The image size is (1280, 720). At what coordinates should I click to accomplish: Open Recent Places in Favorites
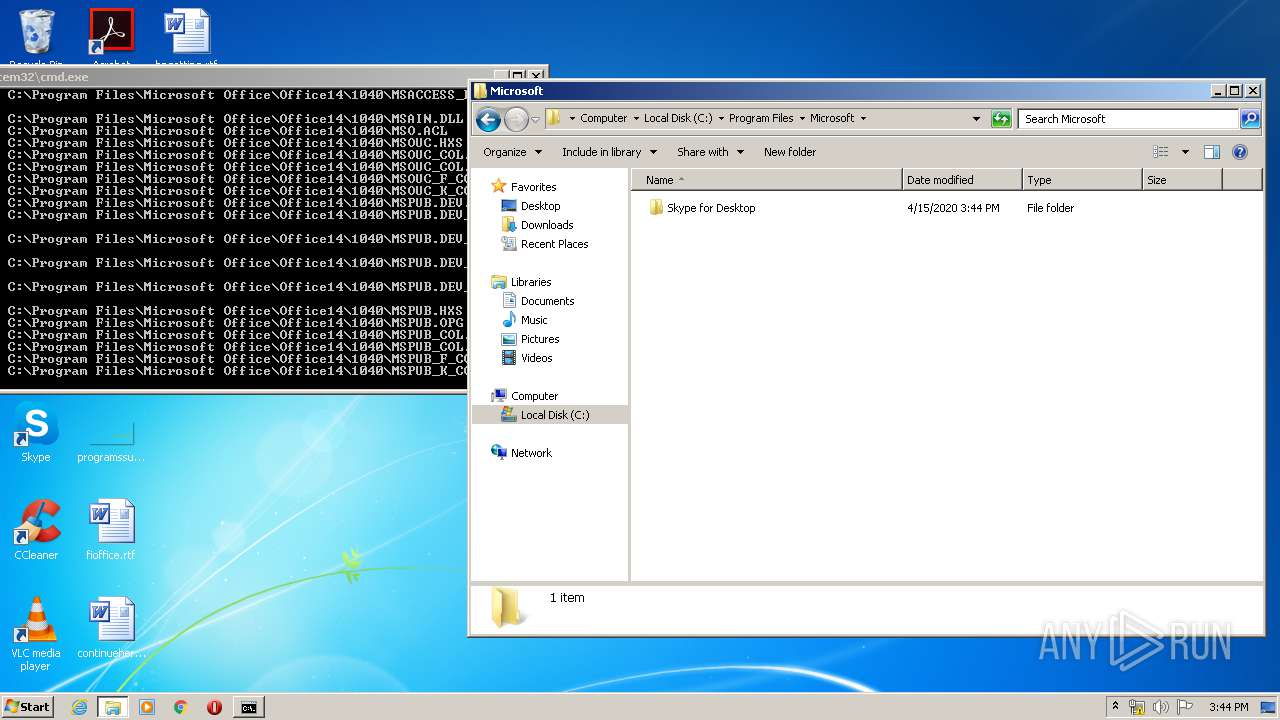(554, 244)
